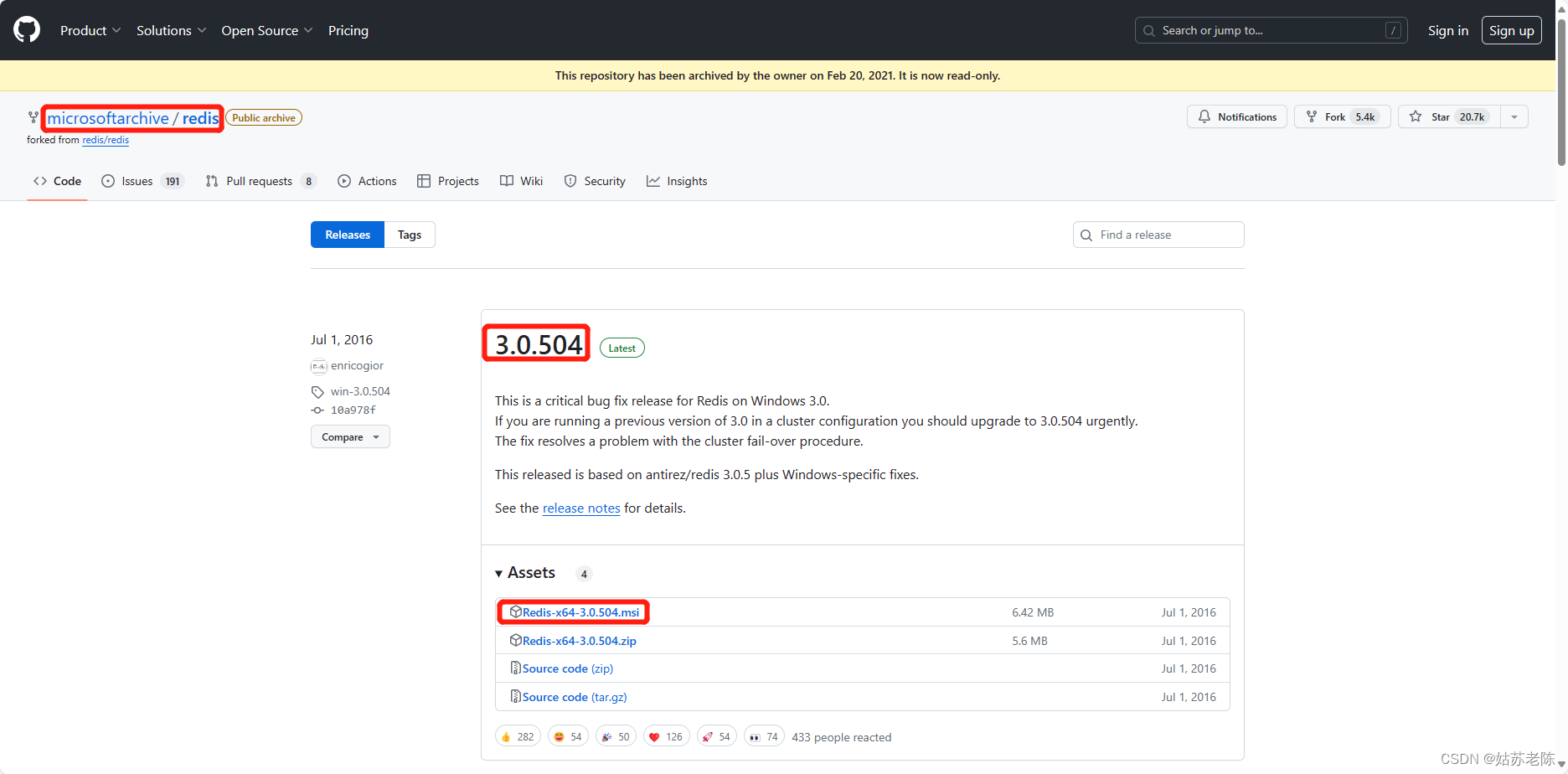1568x774 pixels.
Task: Click Sign in link
Action: click(1448, 30)
